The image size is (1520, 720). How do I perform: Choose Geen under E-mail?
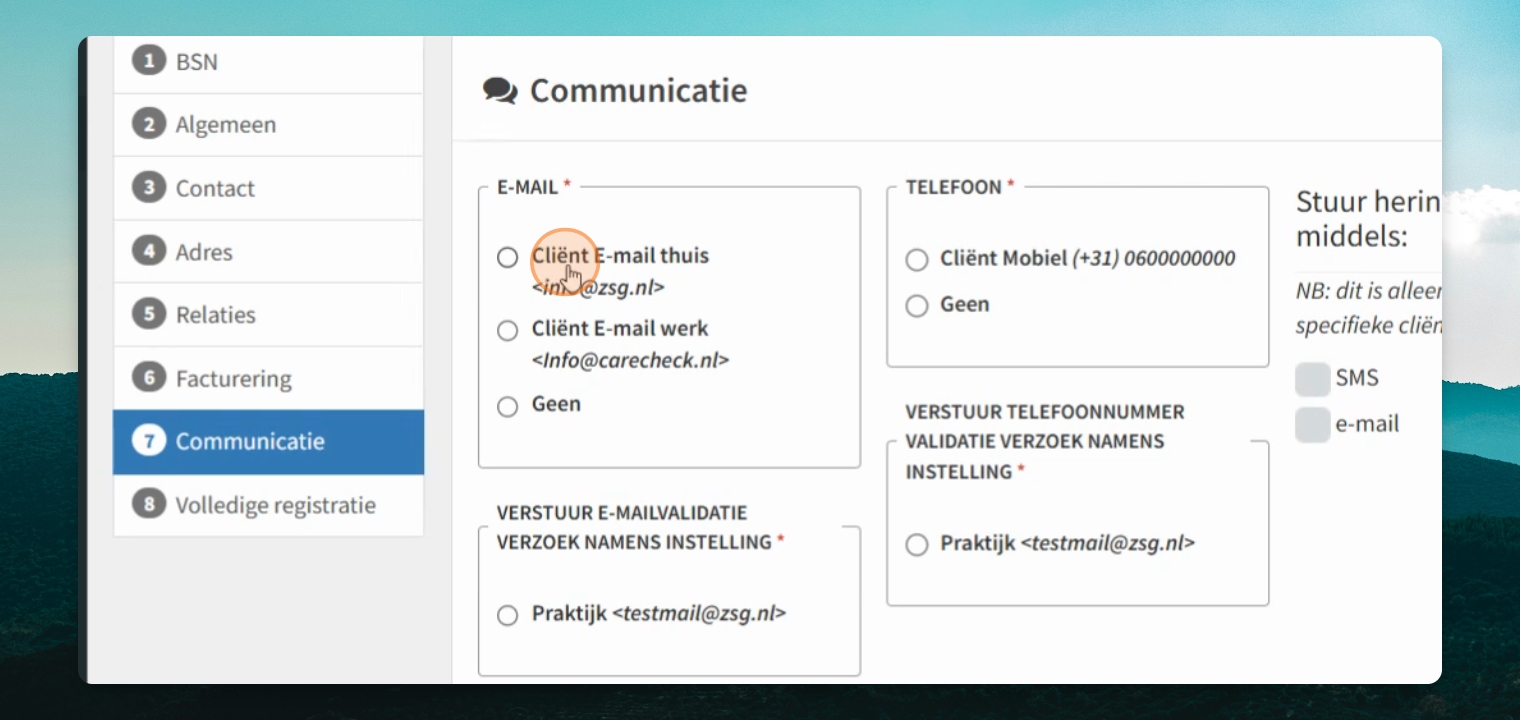tap(508, 406)
